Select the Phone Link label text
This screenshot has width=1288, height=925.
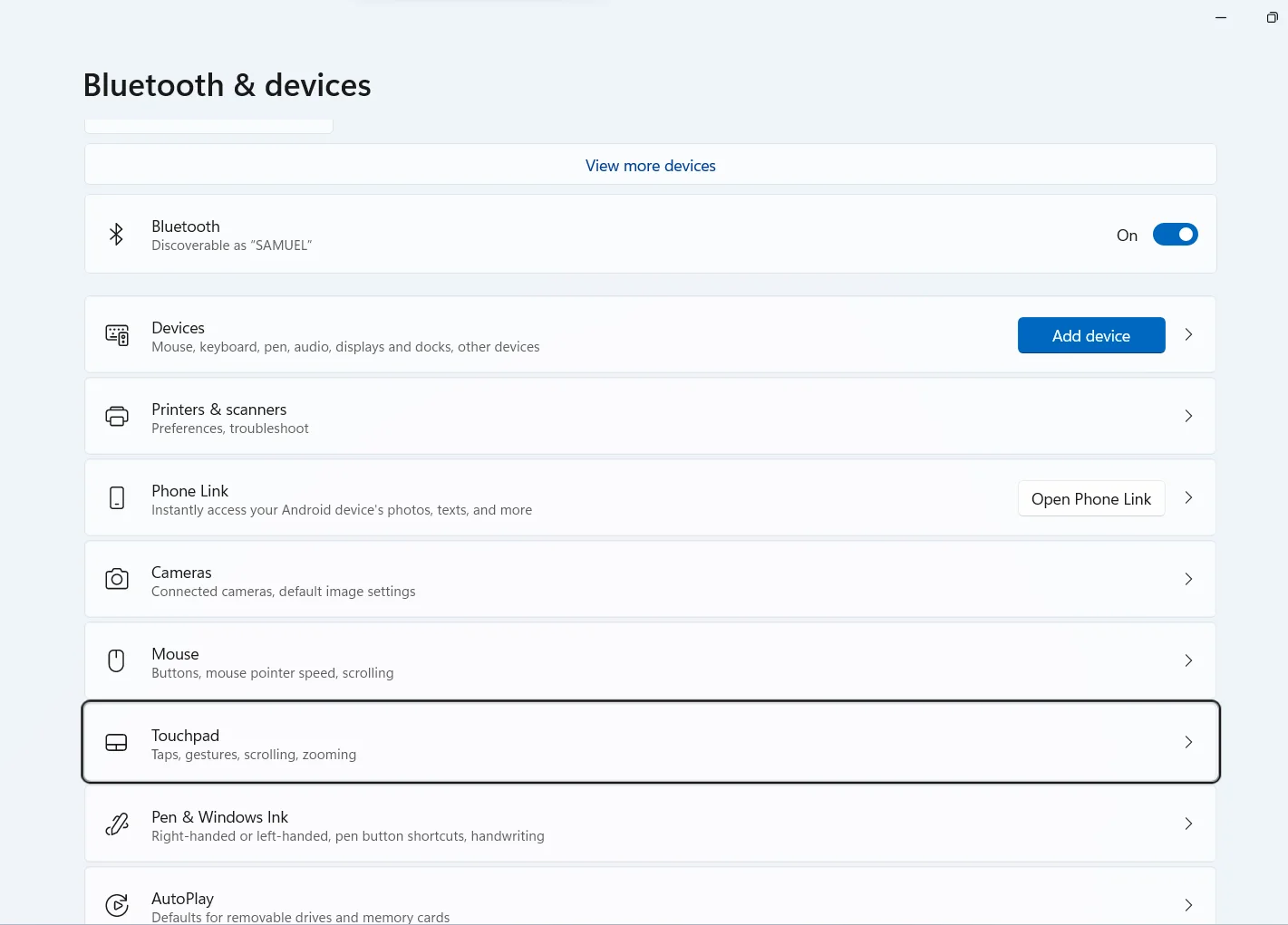(x=189, y=491)
